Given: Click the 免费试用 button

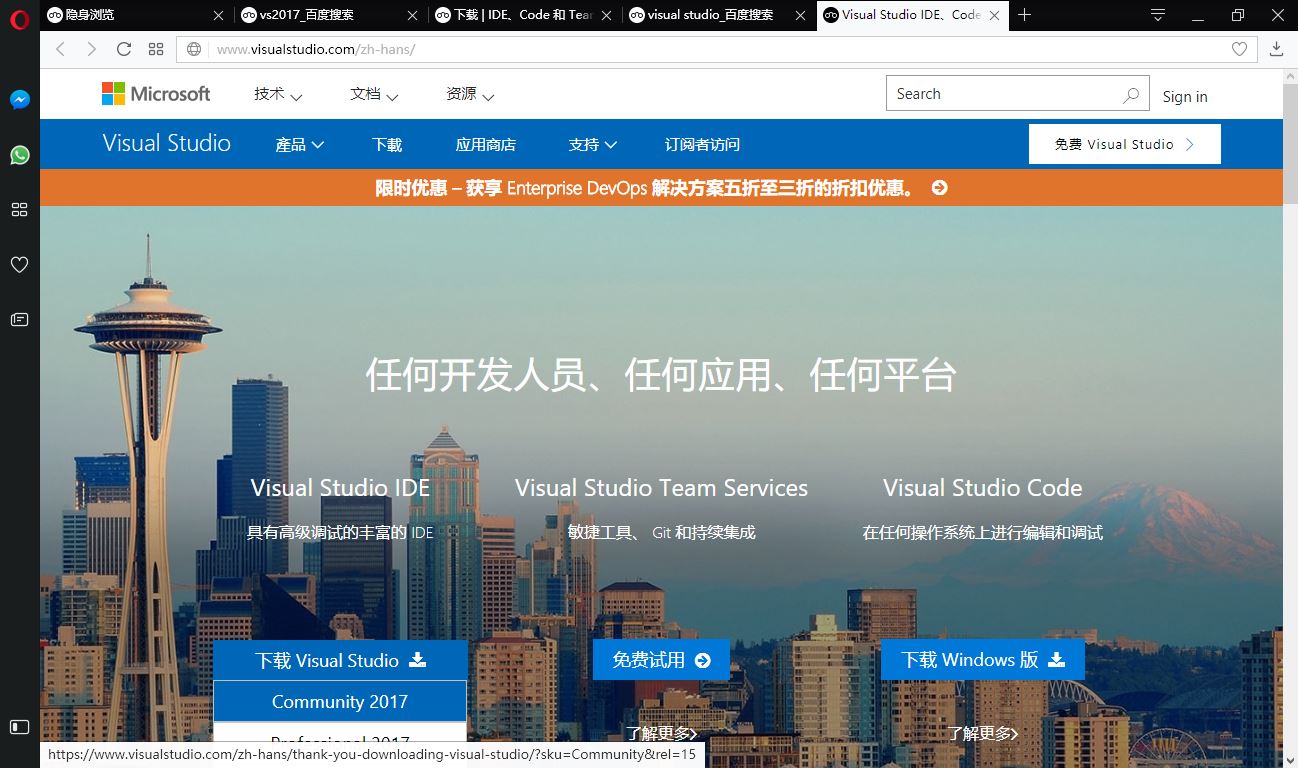Looking at the screenshot, I should 661,660.
